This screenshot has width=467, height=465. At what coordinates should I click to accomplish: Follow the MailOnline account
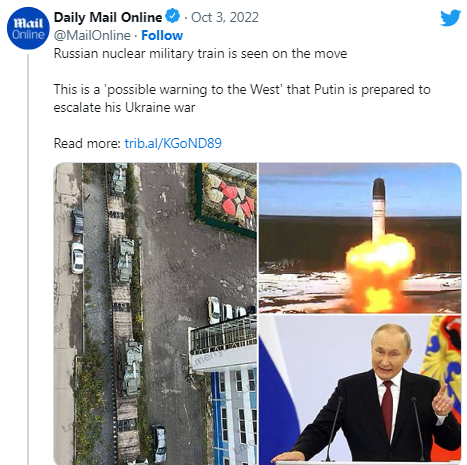pyautogui.click(x=162, y=35)
